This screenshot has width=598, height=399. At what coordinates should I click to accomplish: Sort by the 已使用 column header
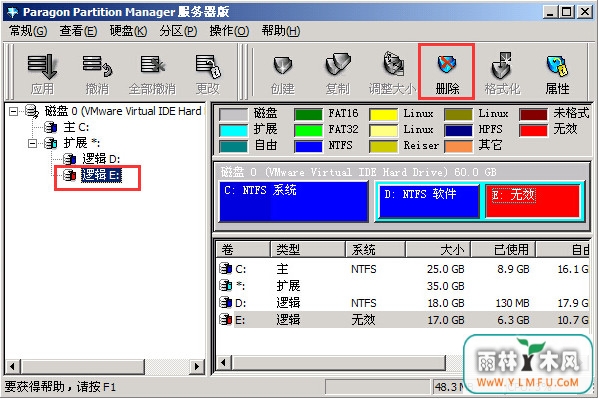pyautogui.click(x=503, y=249)
